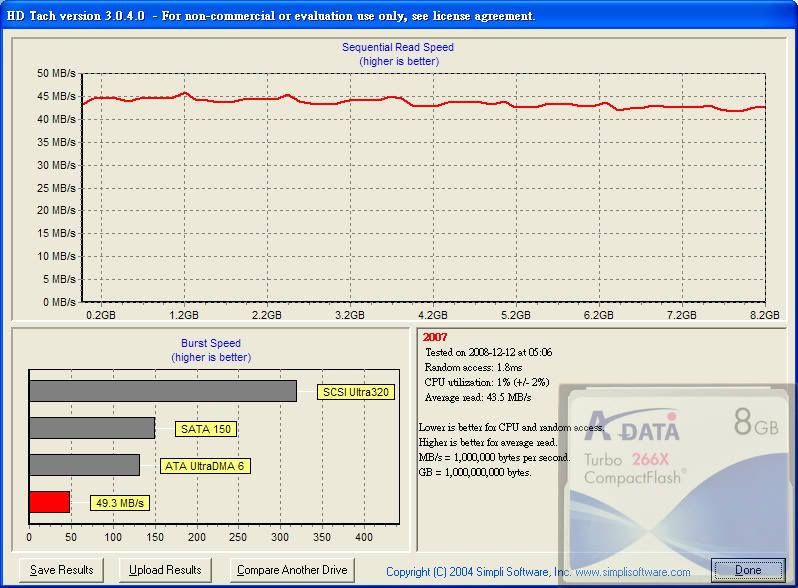Click the 50 MB/s axis label
Viewport: 798px width, 588px height.
pos(56,73)
